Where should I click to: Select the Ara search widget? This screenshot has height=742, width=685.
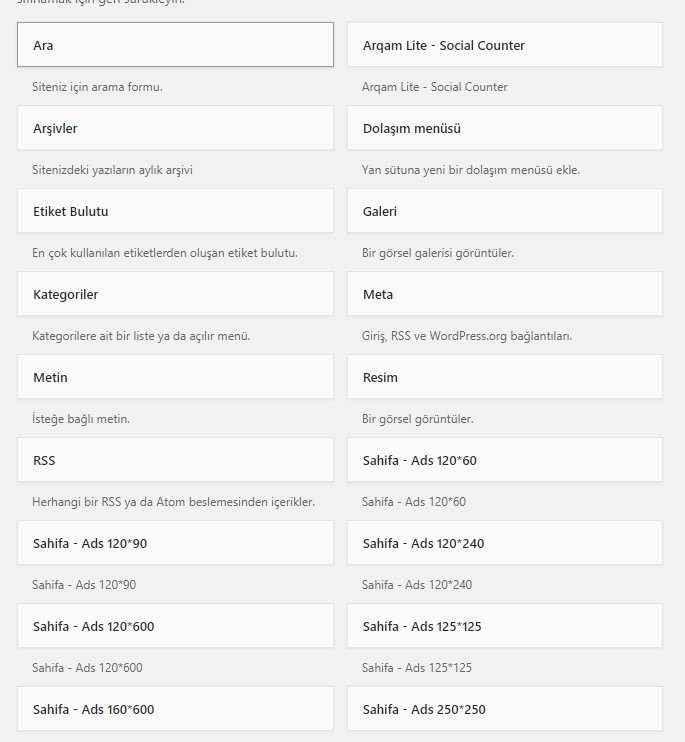tap(175, 44)
